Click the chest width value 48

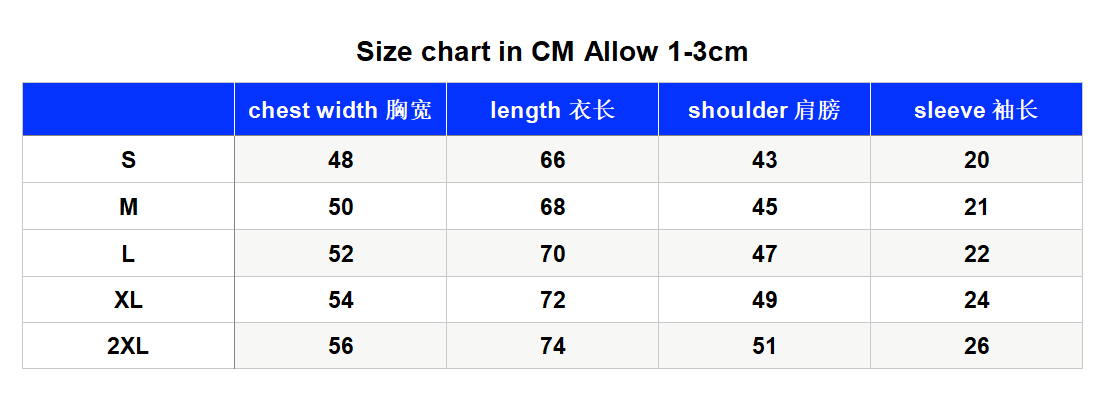[340, 160]
